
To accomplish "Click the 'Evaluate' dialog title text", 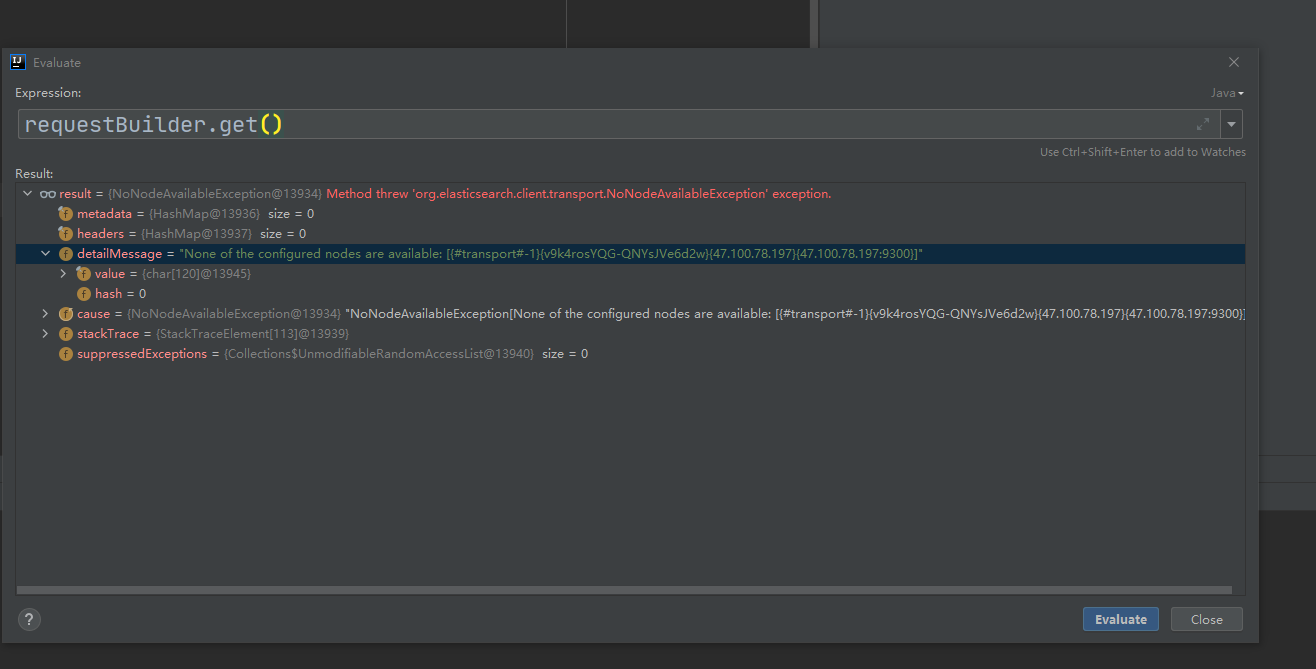I will [x=57, y=62].
